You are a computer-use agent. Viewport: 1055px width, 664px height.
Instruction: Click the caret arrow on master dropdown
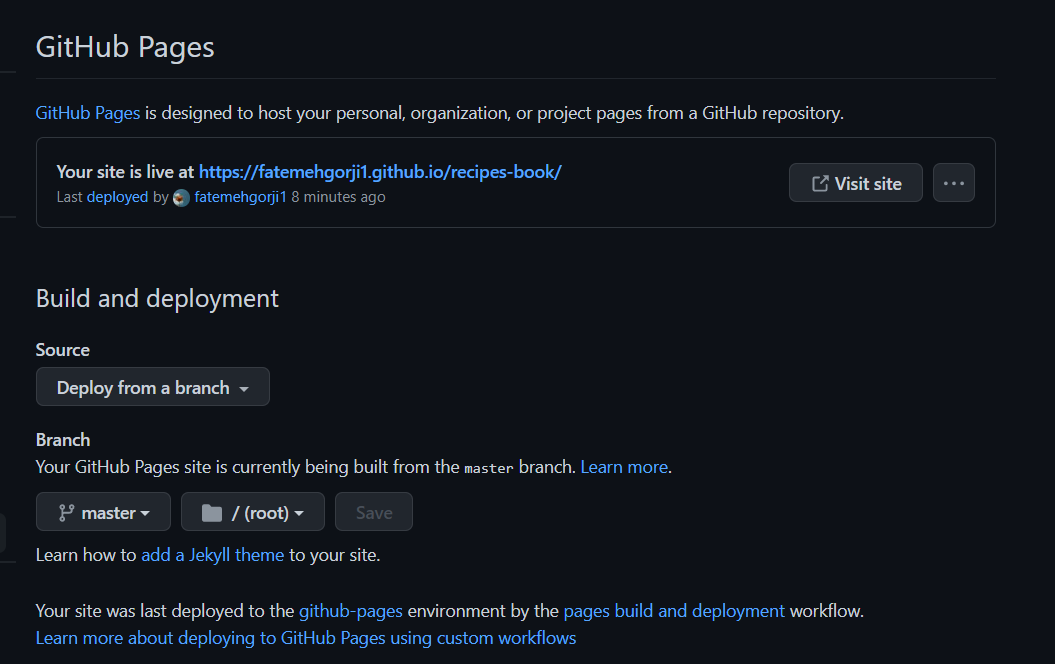(x=145, y=513)
